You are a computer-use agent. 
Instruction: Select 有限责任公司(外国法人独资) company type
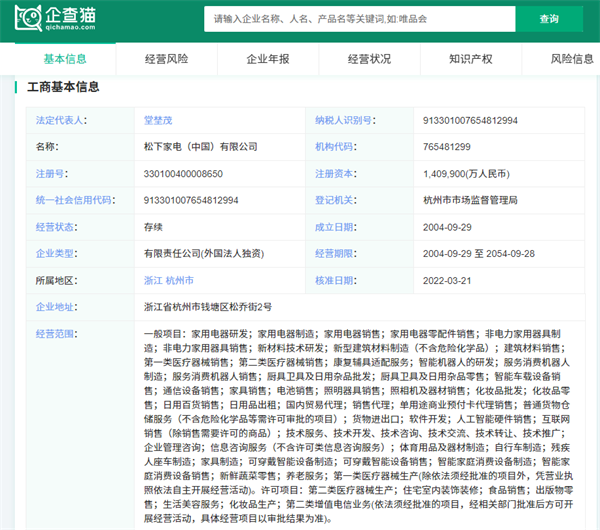click(204, 253)
